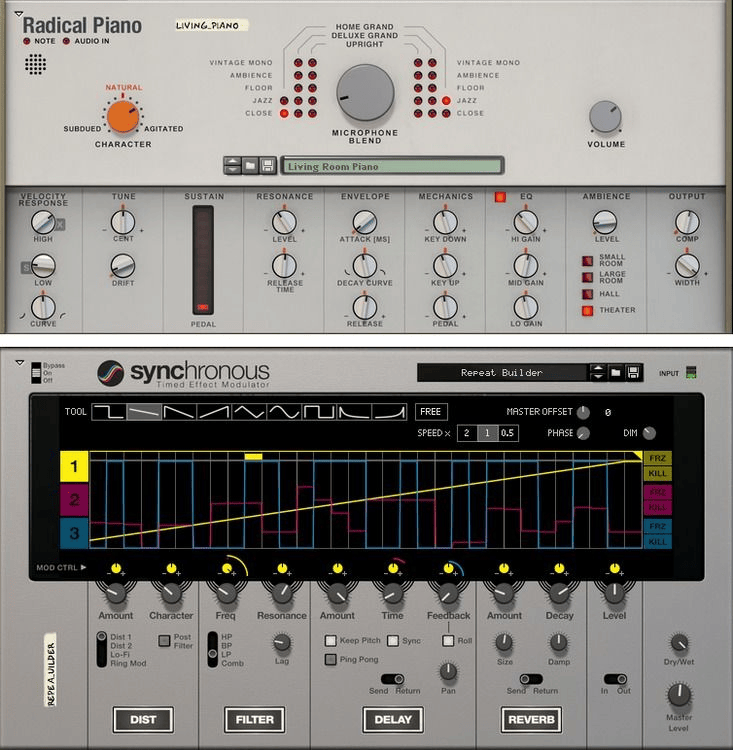Tick the Keep Pitch checkbox
The image size is (733, 750).
click(x=330, y=640)
